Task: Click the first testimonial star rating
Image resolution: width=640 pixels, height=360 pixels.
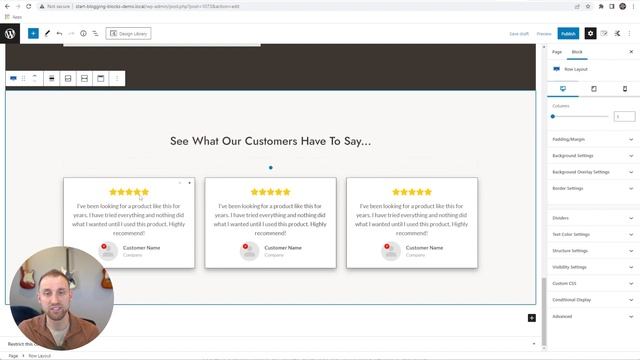Action: 129,192
